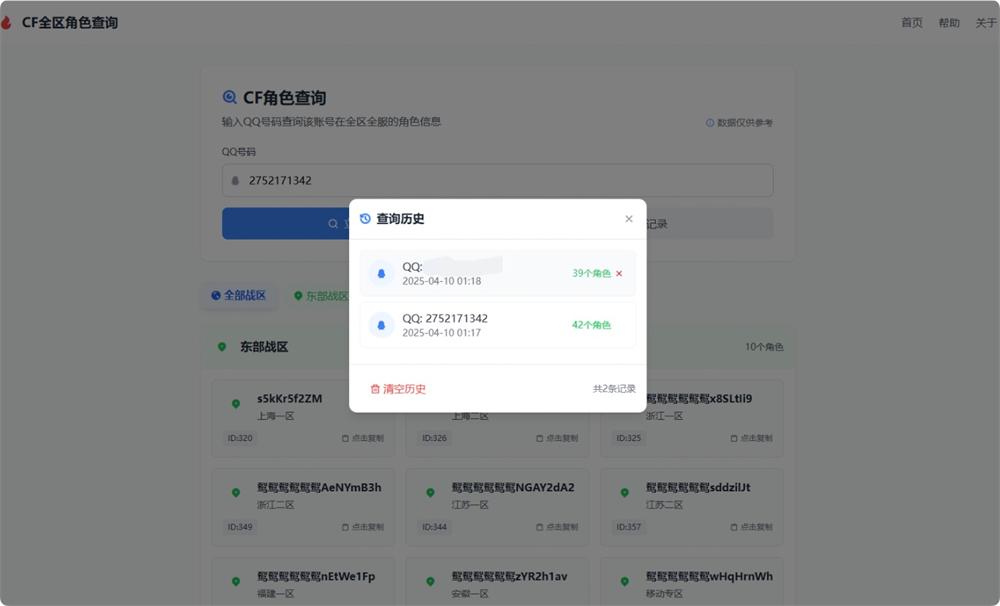Delete the 39个角色 history entry
This screenshot has width=1000, height=606.
pos(619,273)
